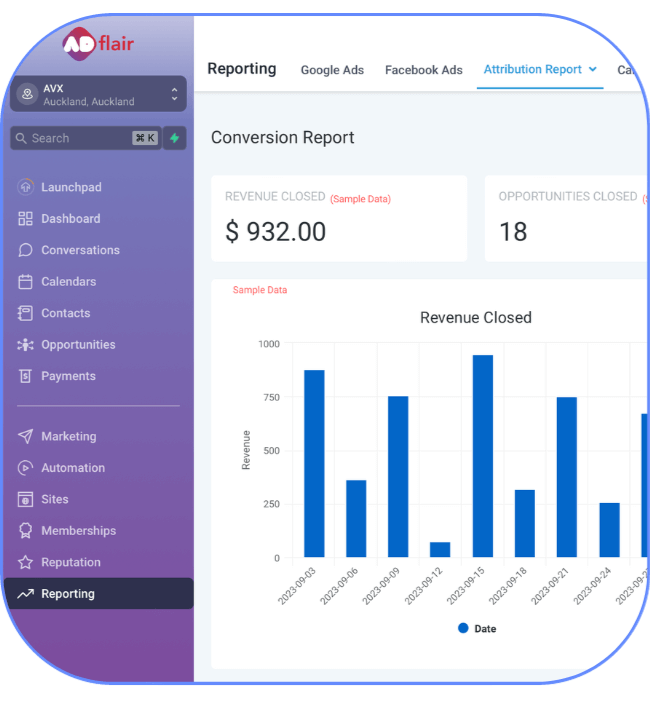Click the 2023-09-15 revenue bar

pyautogui.click(x=483, y=456)
